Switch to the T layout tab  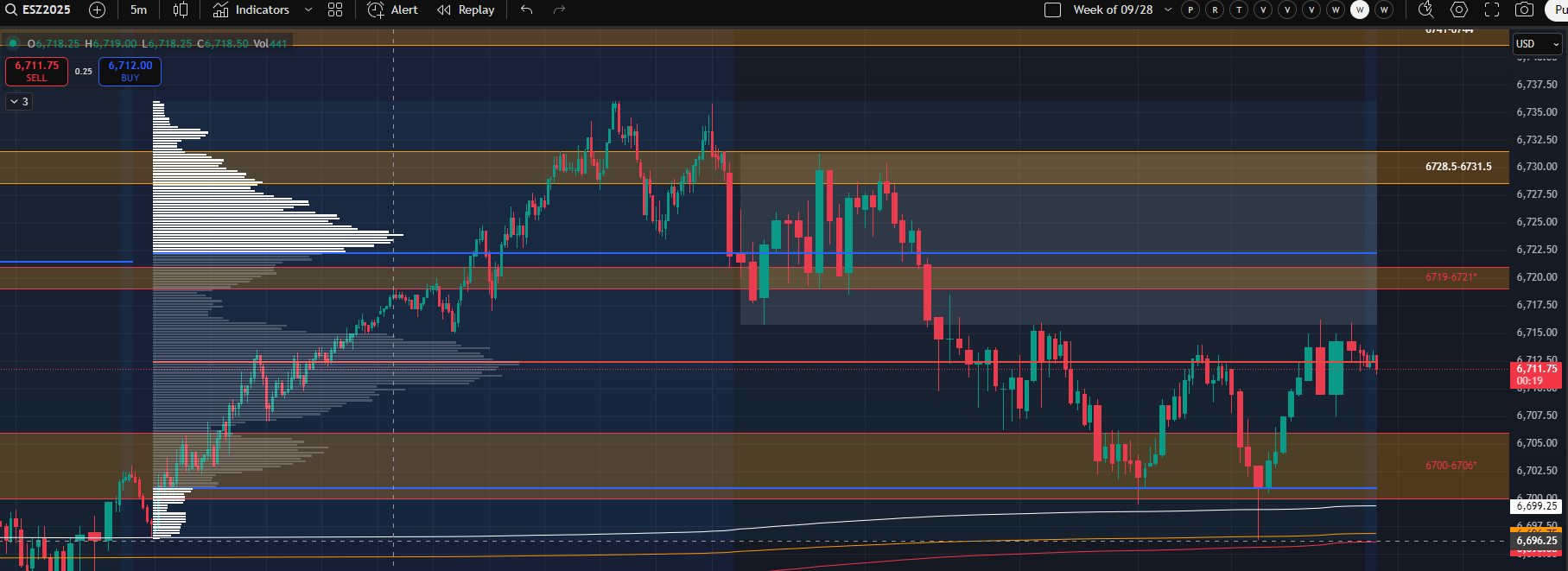pos(1239,10)
